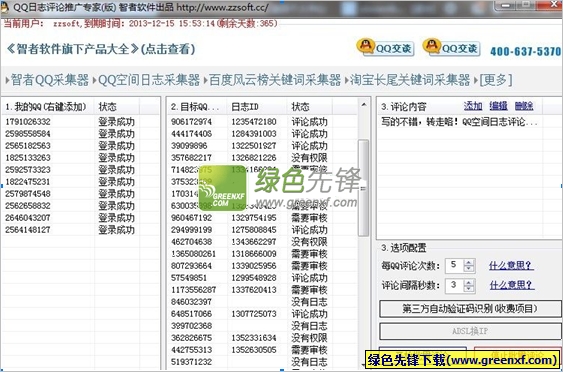Click 添加 link in comment content panel
Image resolution: width=563 pixels, height=372 pixels.
(x=473, y=106)
